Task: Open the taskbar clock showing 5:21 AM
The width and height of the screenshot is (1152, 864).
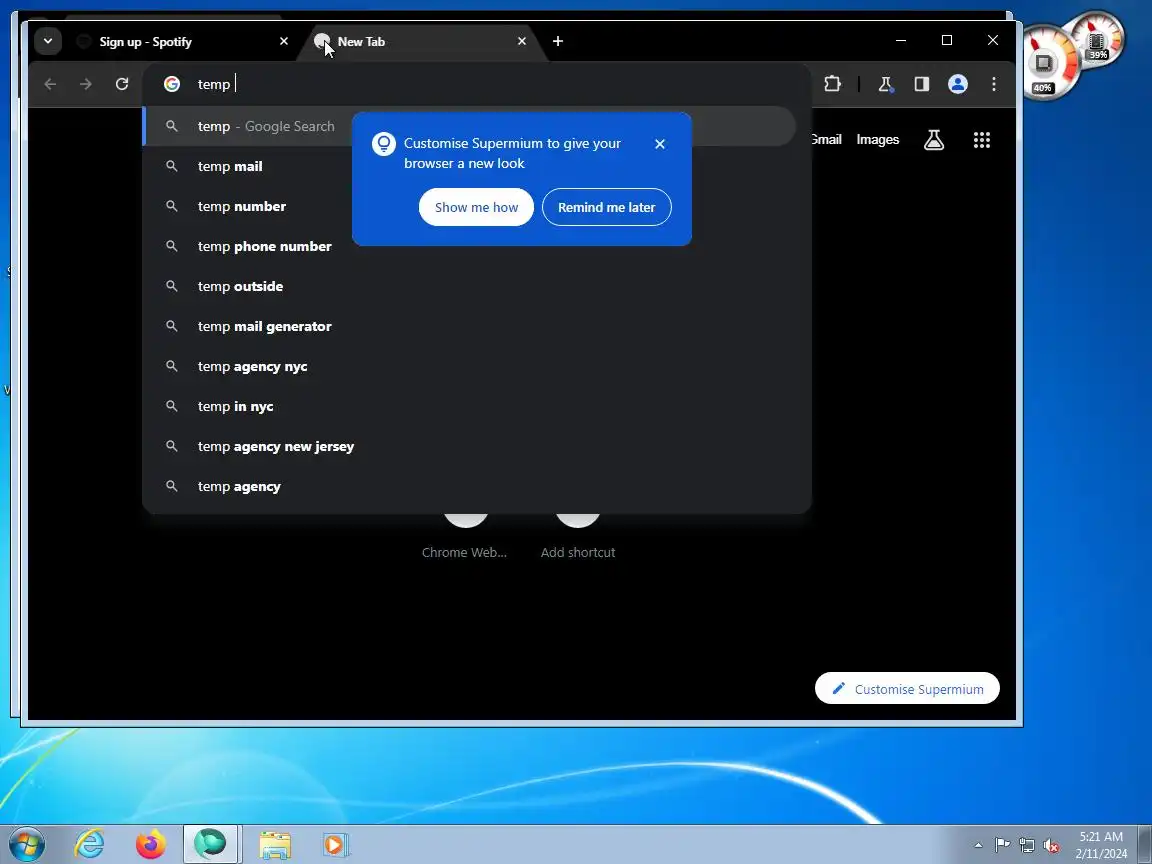Action: click(1101, 845)
